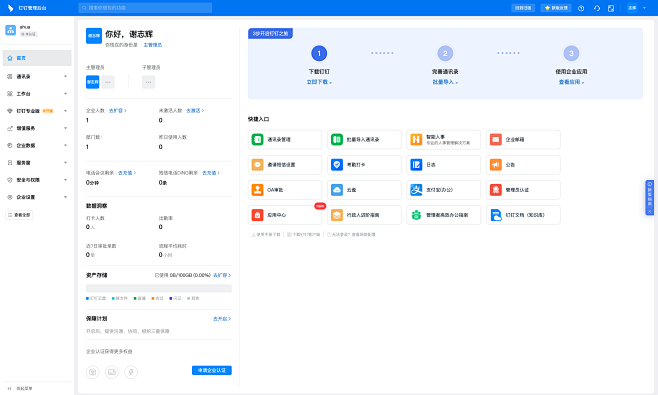Open 批量导入通讯录 quick entry
The width and height of the screenshot is (658, 395).
pos(364,139)
